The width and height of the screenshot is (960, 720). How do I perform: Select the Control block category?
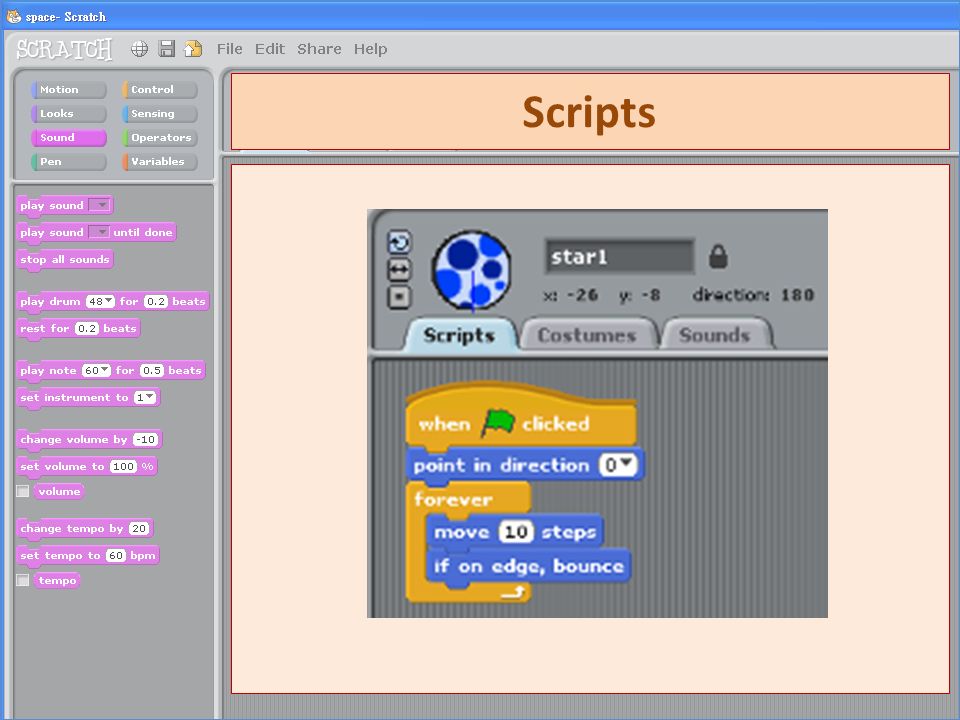[x=159, y=89]
